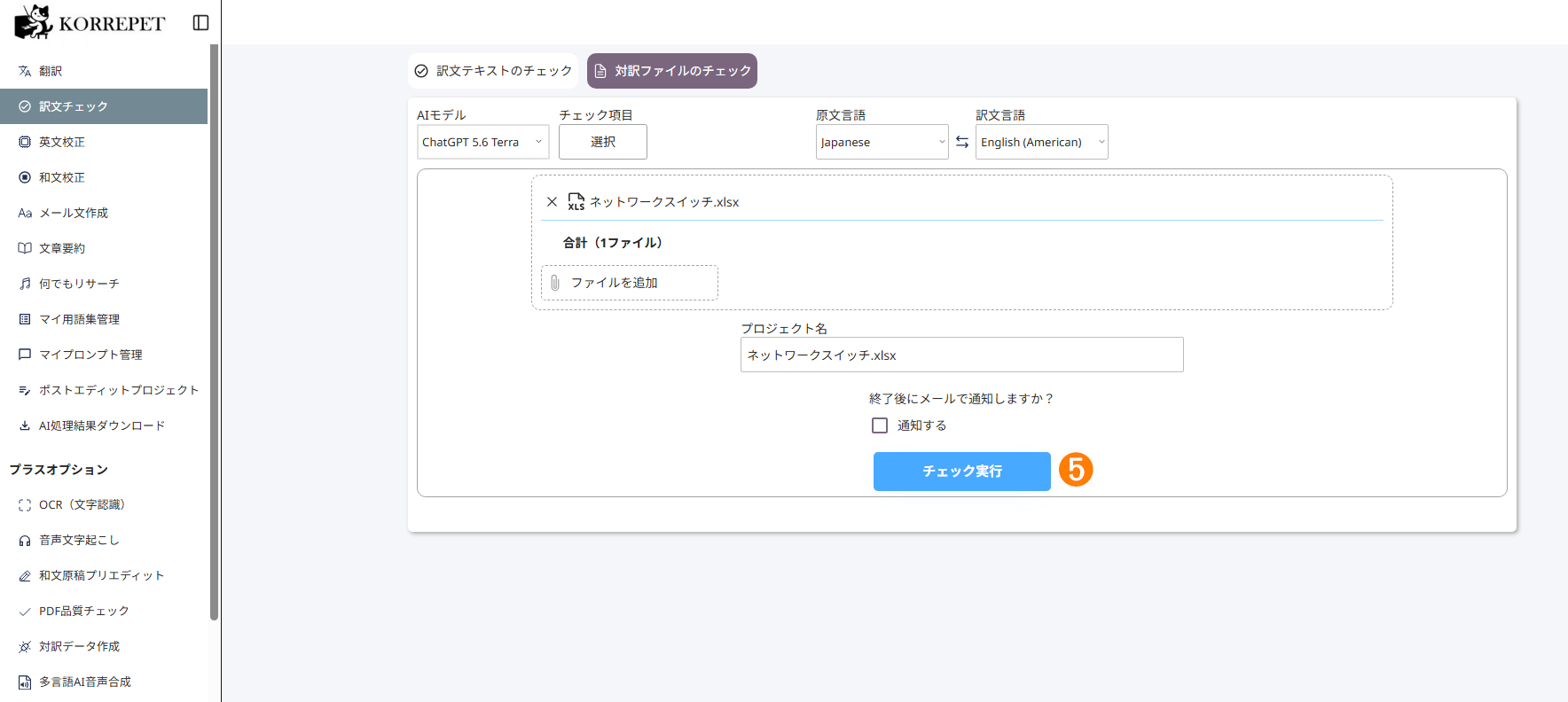Viewport: 1568px width, 702px height.
Task: Click the プロジェクト名 input field
Action: pos(962,355)
